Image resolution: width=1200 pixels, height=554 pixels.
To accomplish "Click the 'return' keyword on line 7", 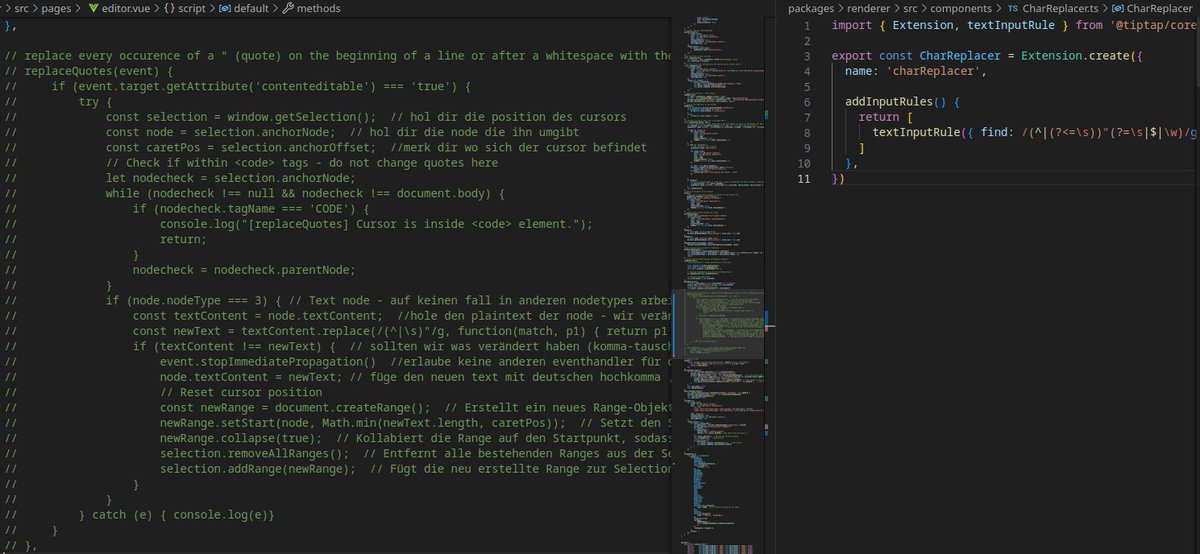I will pos(879,117).
